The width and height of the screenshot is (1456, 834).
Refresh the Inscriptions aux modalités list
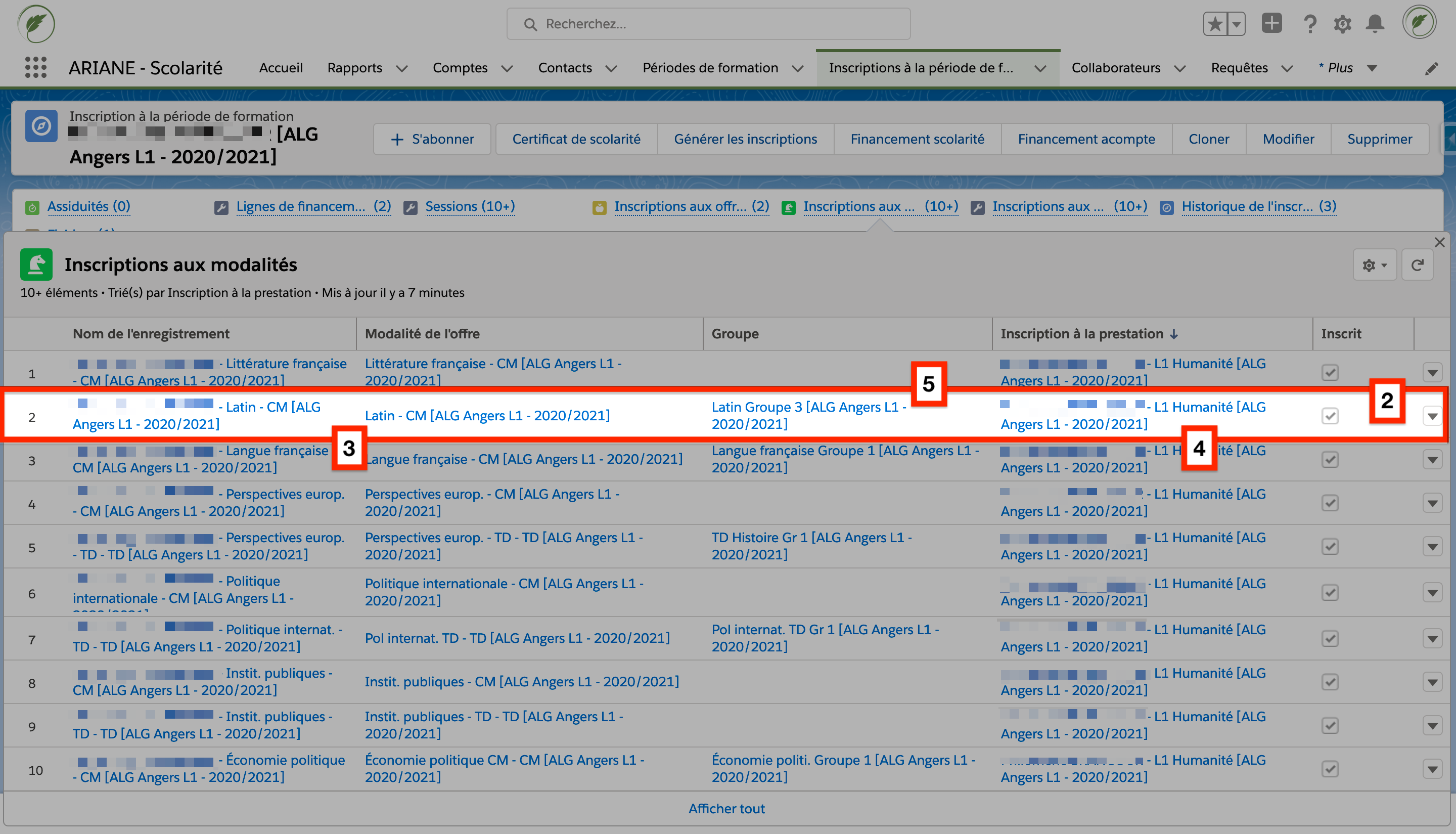pos(1417,265)
